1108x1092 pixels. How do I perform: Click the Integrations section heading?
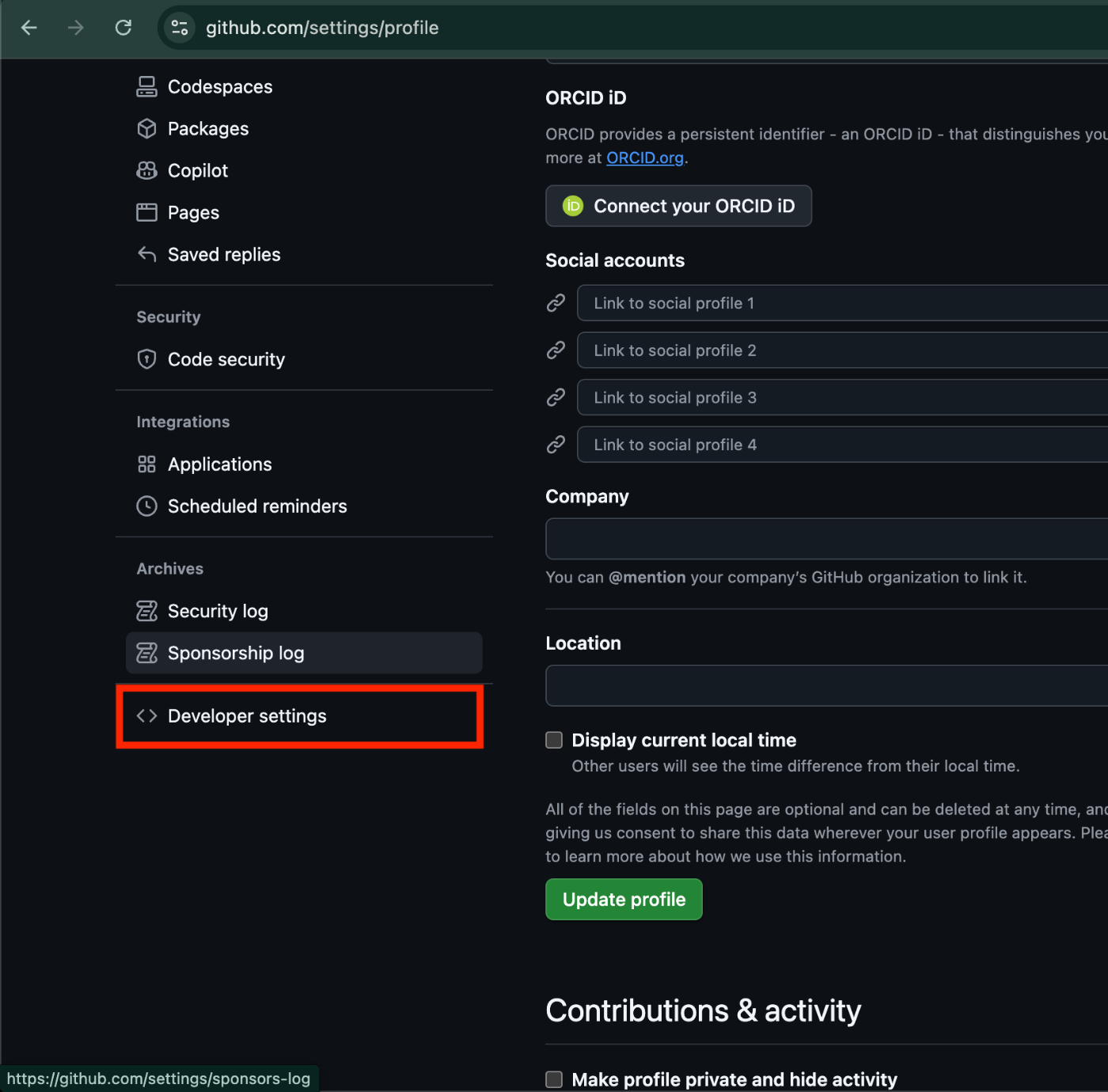[x=183, y=422]
